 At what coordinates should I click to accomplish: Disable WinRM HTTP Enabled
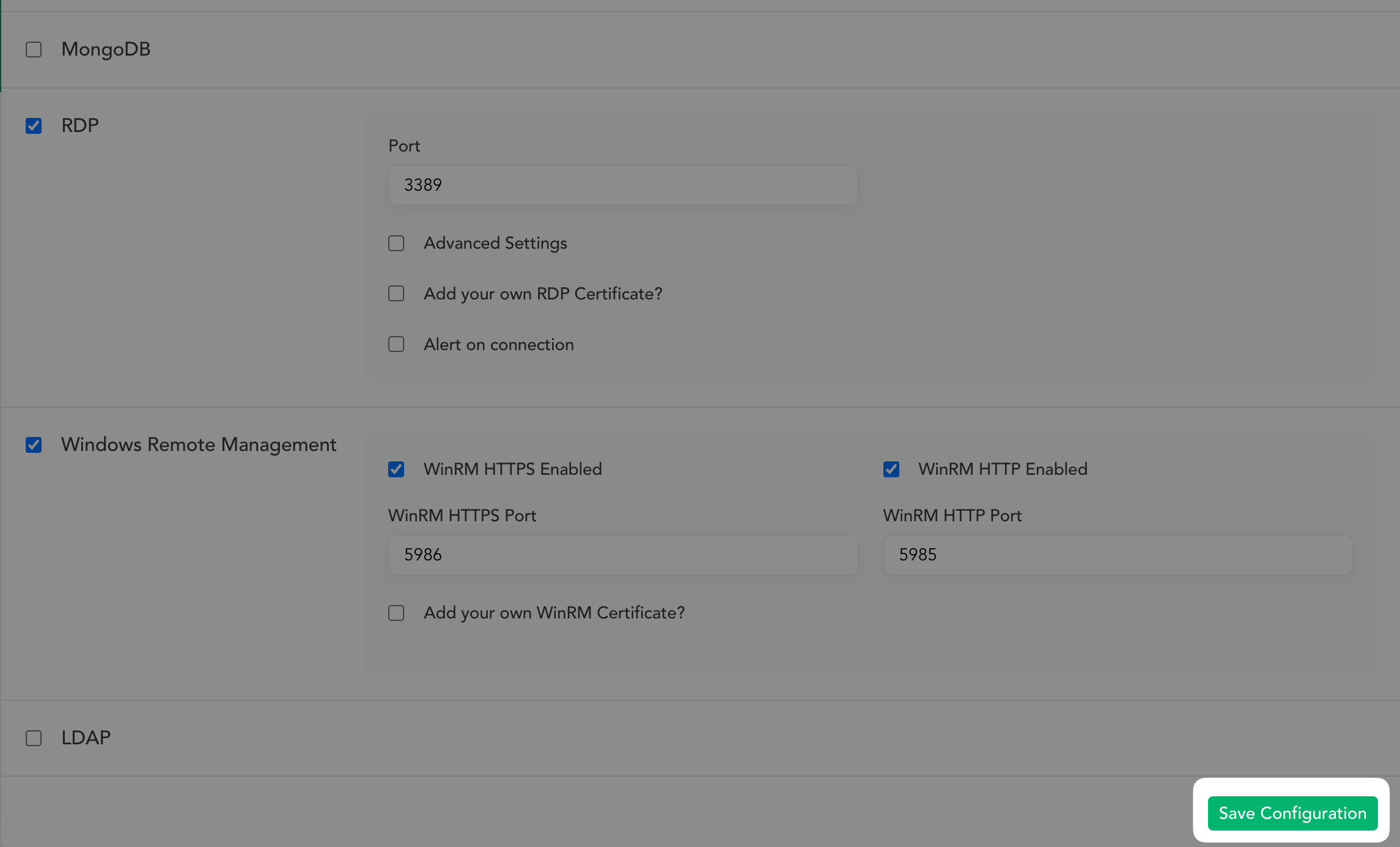click(x=891, y=469)
